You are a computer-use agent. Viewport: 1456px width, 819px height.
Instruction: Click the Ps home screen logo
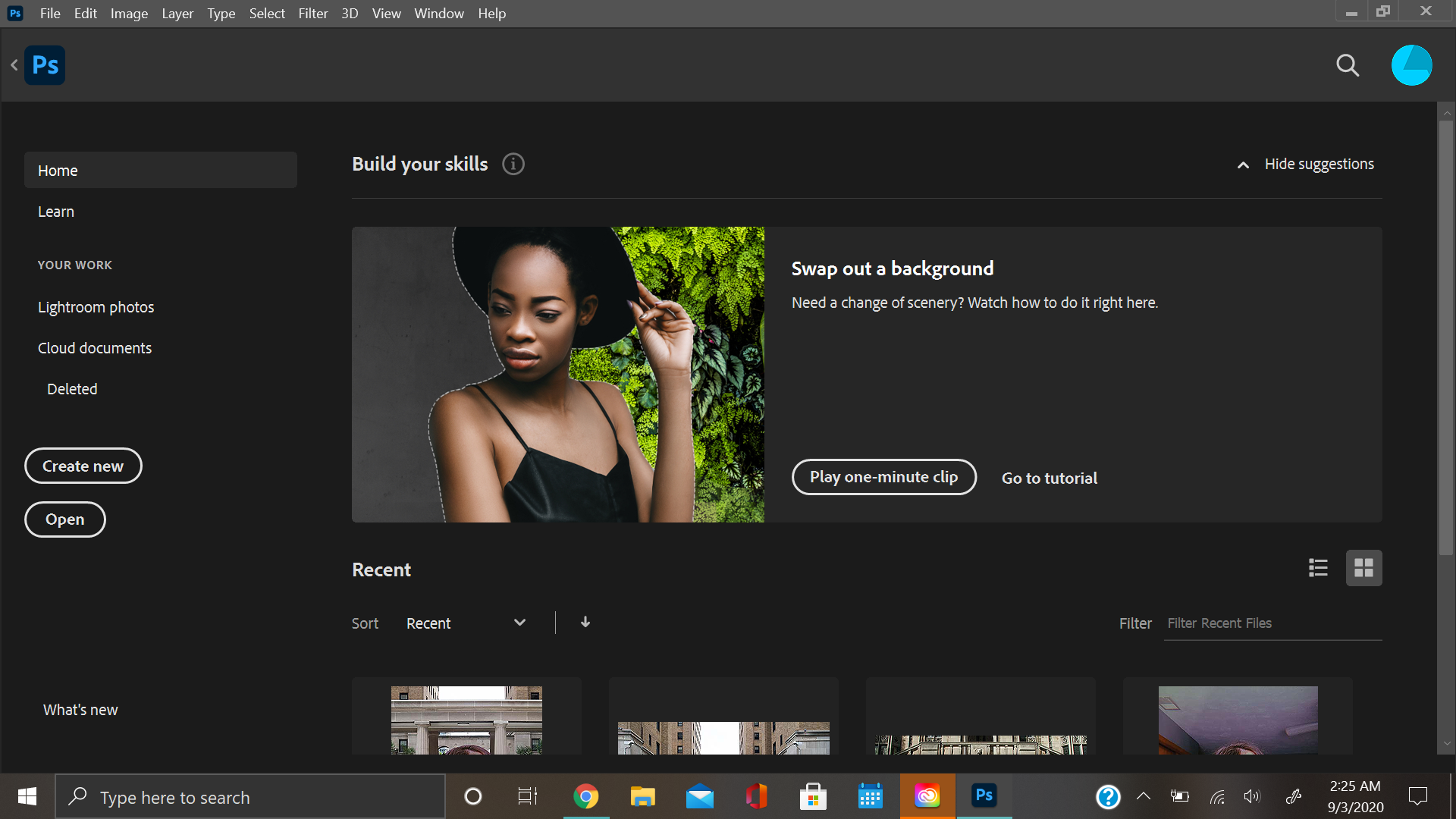coord(45,65)
